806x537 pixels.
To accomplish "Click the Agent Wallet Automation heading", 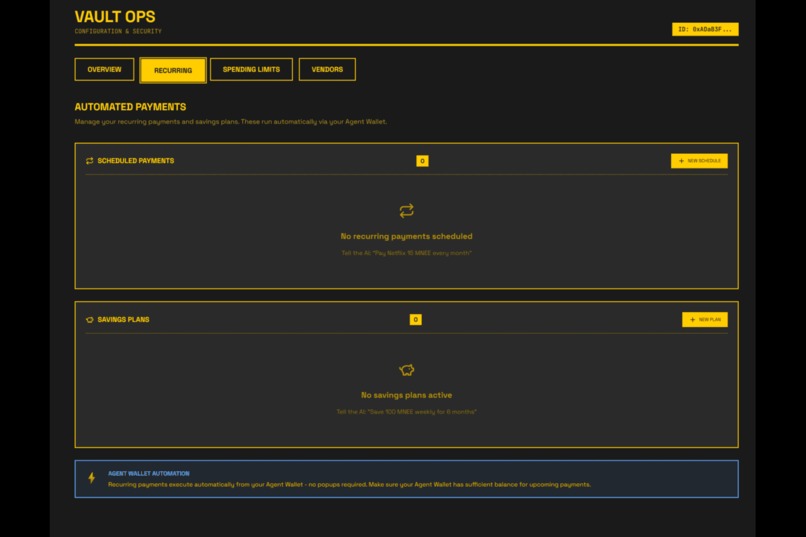I will (x=149, y=473).
